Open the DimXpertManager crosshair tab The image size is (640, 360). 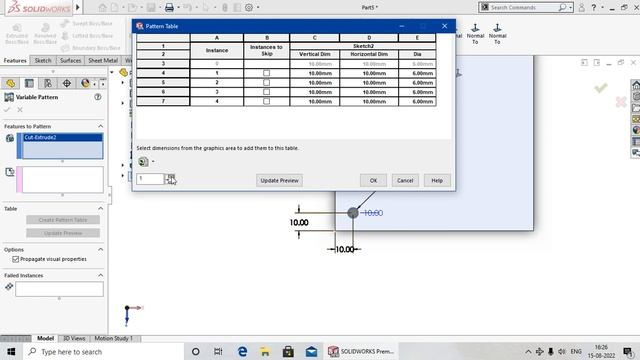[x=67, y=83]
